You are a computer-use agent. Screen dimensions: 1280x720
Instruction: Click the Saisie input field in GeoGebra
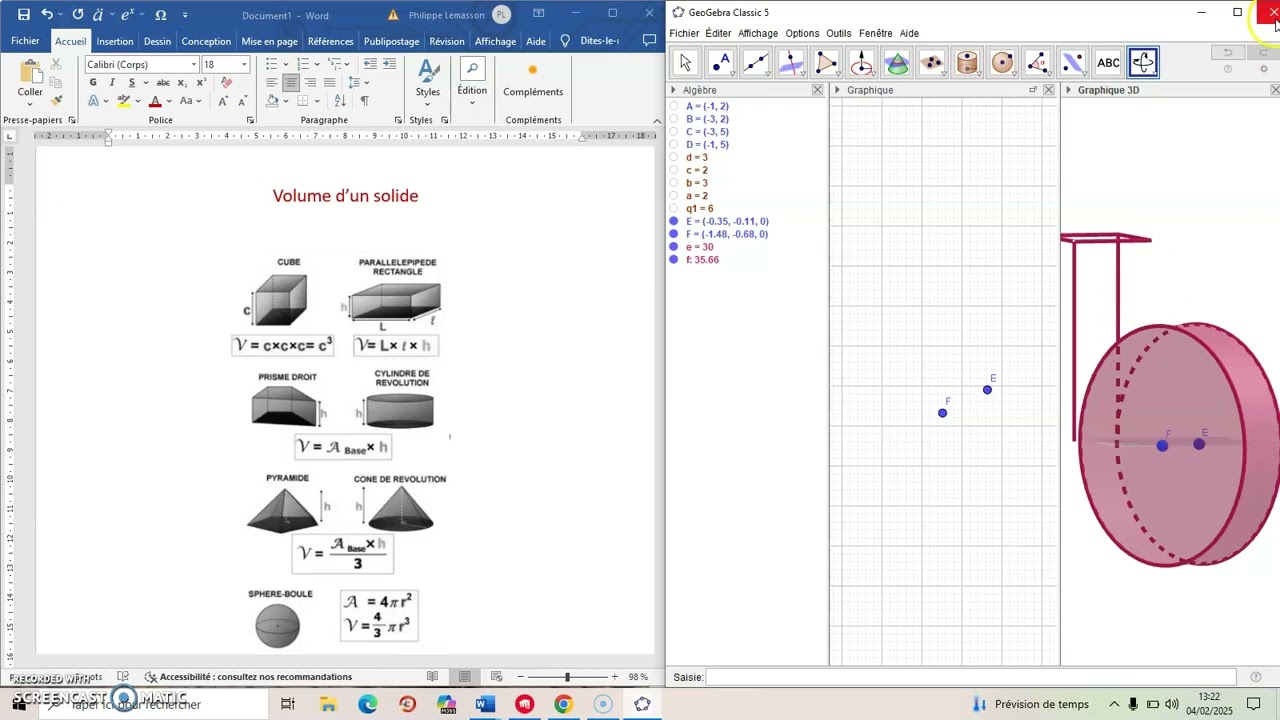pos(970,677)
